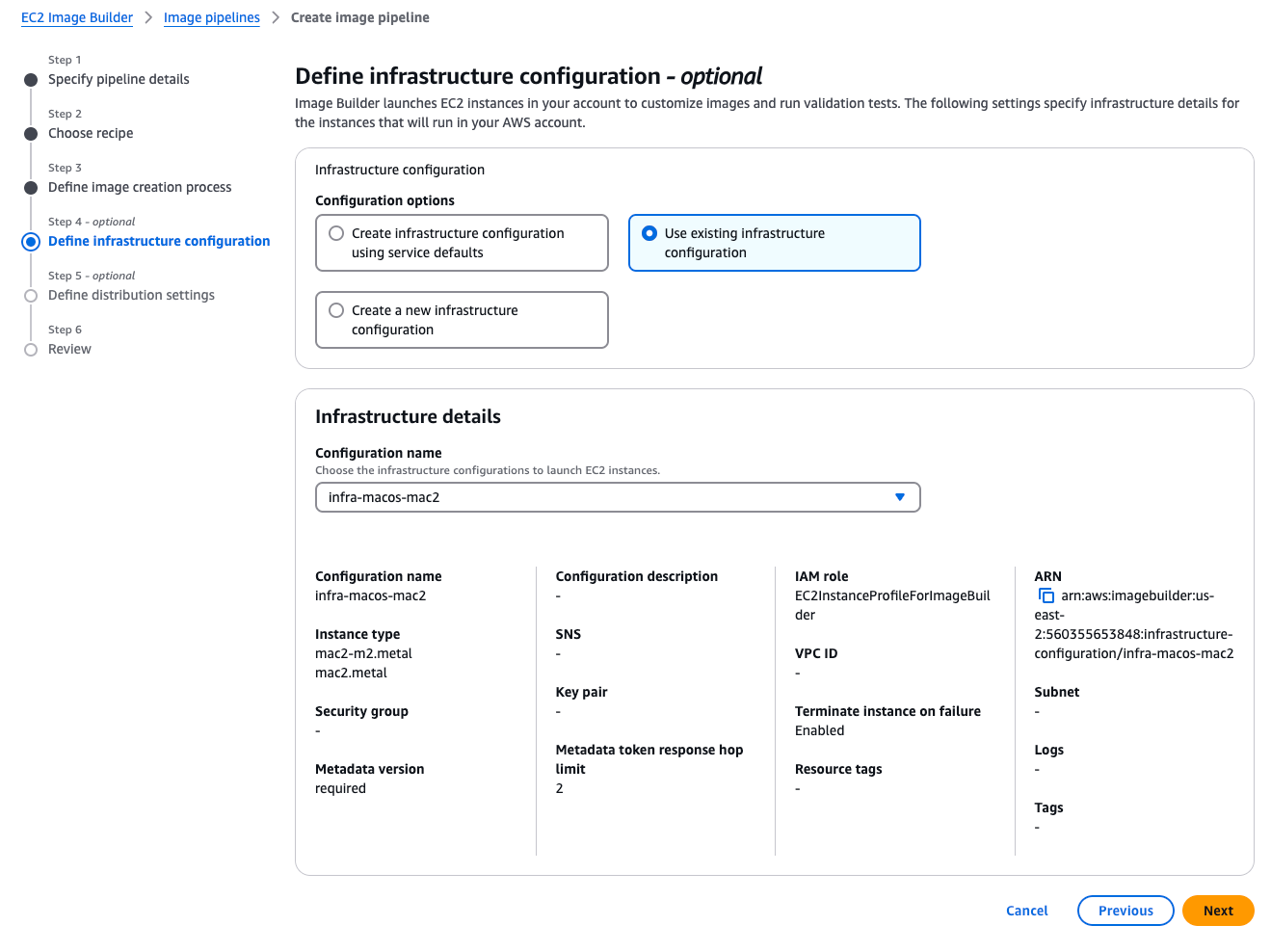Screen dimensions: 1271x952
Task: Cancel the pipeline creation
Action: point(1026,911)
